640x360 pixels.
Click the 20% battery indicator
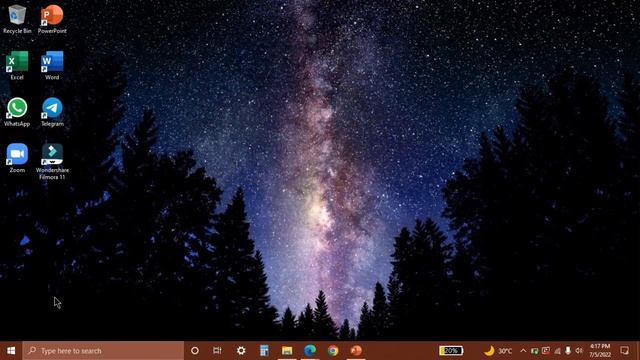[451, 351]
